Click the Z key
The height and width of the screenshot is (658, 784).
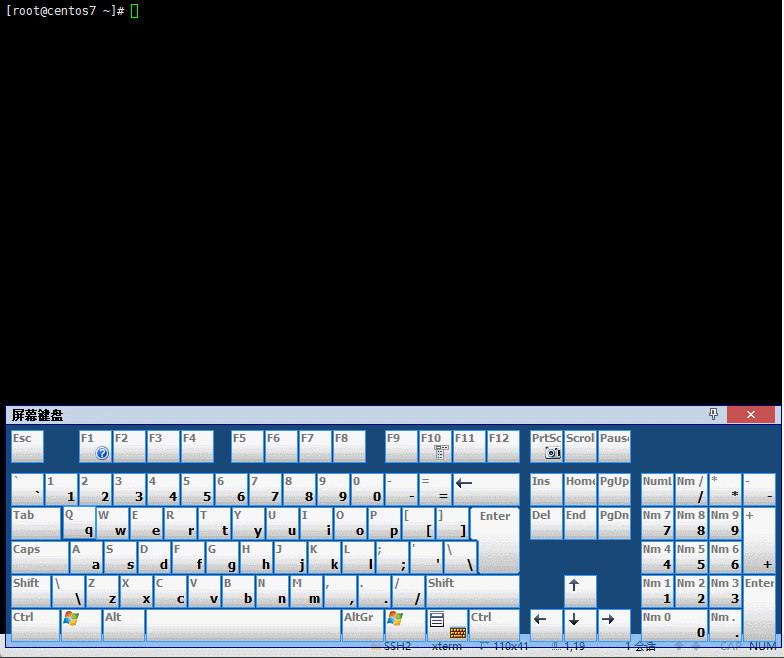click(x=102, y=591)
